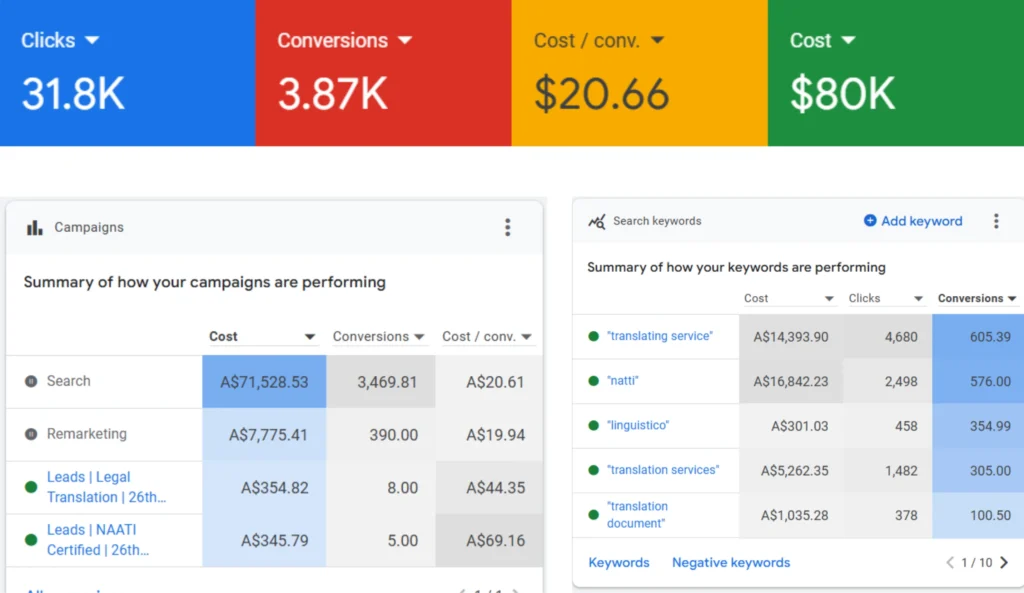Image resolution: width=1024 pixels, height=593 pixels.
Task: Open the Cost dropdown on green tile
Action: [848, 40]
